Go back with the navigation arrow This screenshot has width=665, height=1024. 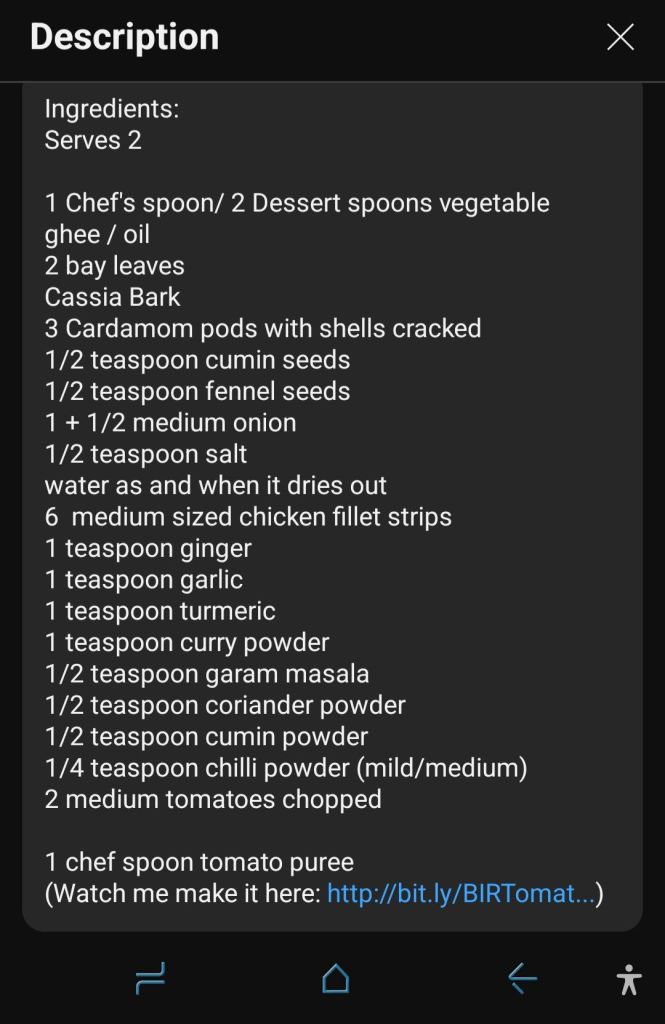(x=522, y=978)
